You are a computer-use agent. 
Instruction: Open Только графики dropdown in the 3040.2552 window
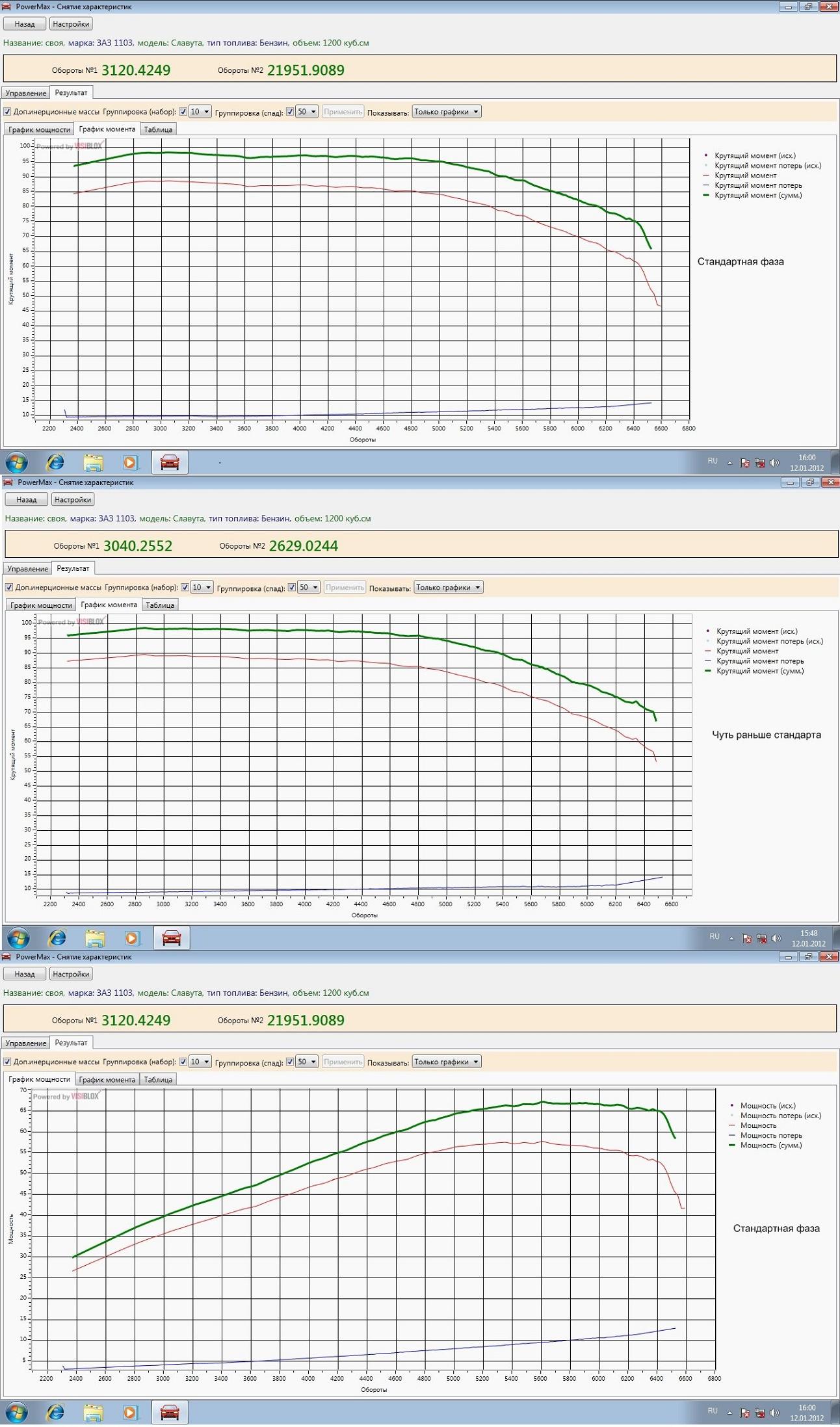(449, 587)
